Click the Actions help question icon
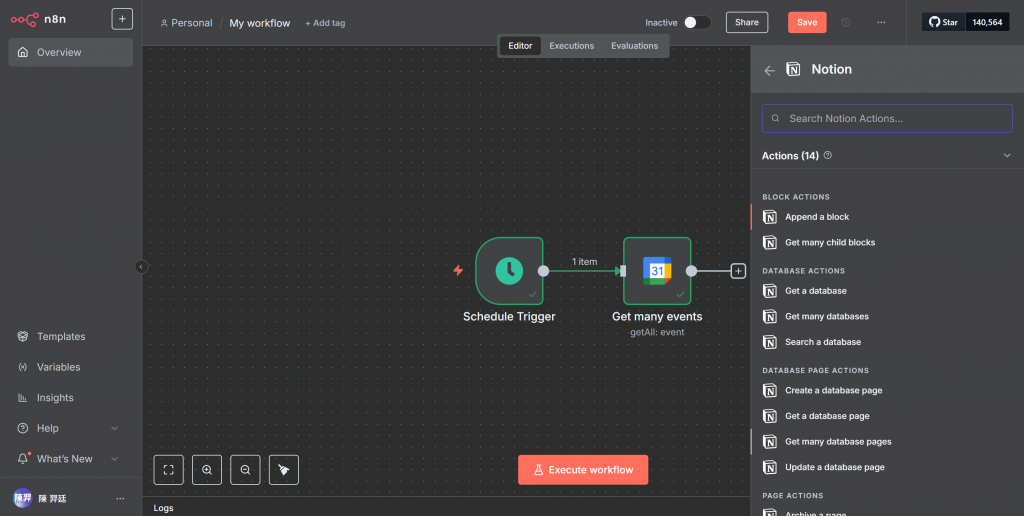 pyautogui.click(x=828, y=155)
